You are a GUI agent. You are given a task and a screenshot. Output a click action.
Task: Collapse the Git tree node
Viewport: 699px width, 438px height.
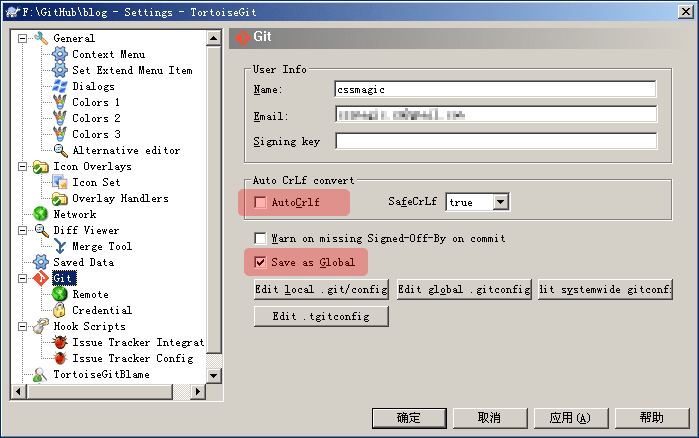click(x=22, y=278)
